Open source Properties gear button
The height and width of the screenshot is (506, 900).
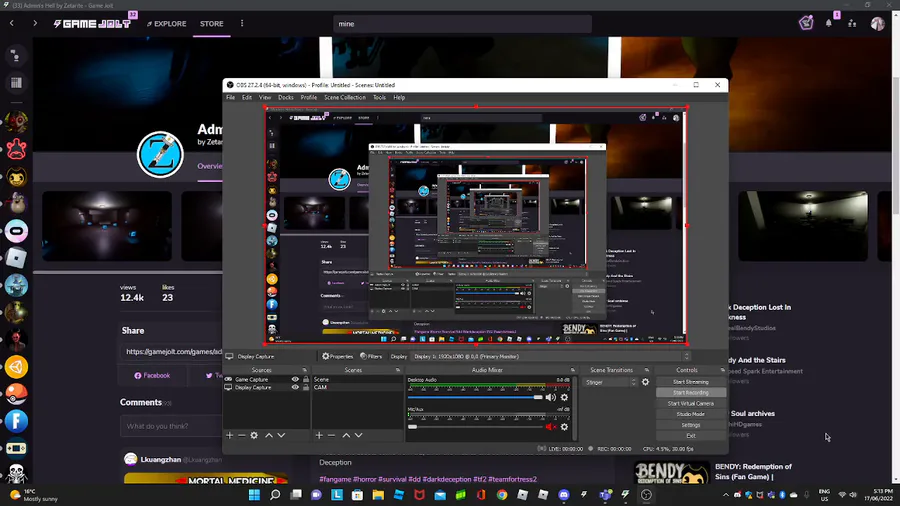(x=338, y=356)
